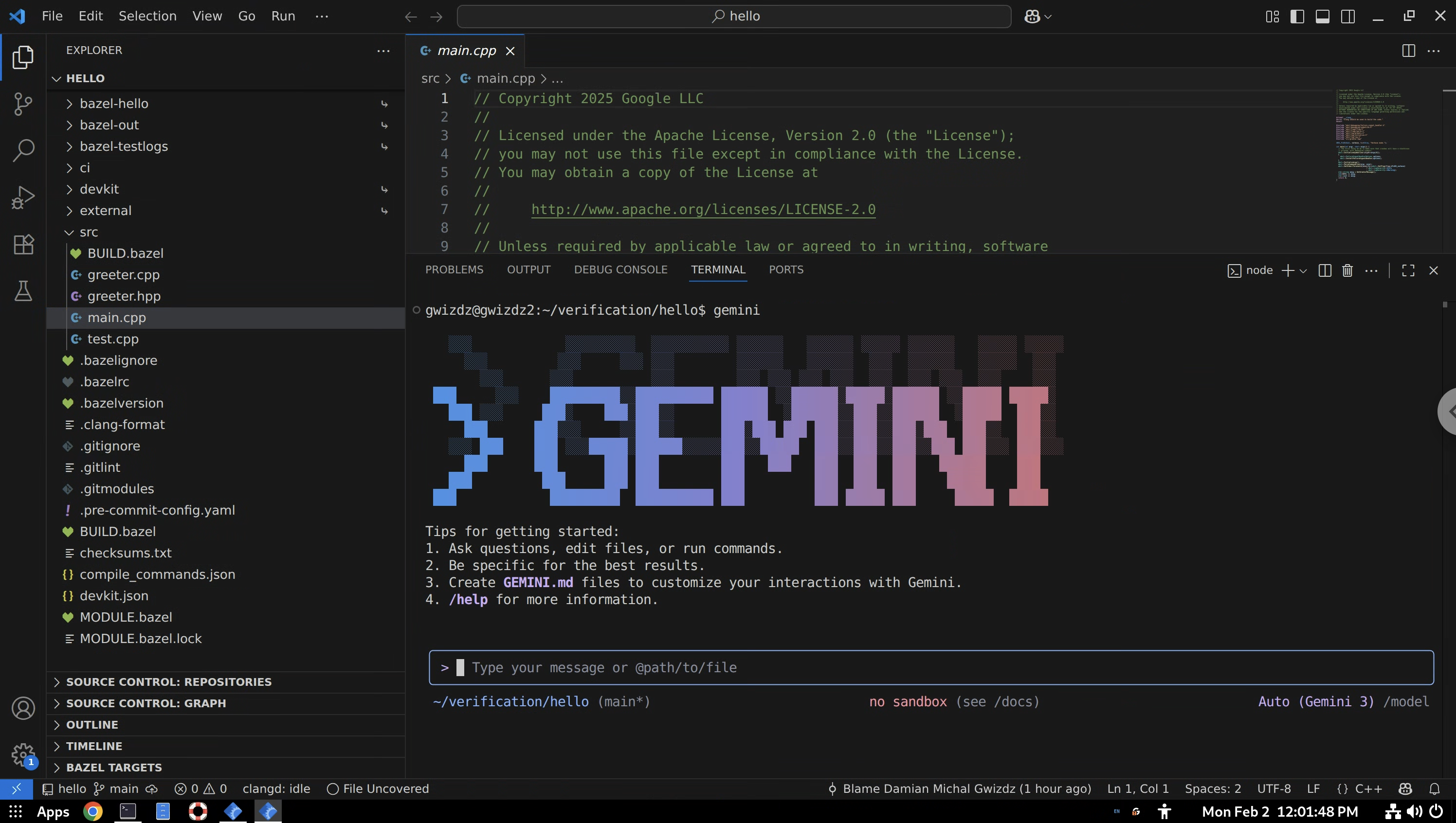Click Copilot status icon in status bar
The image size is (1456, 823).
coord(1405,788)
